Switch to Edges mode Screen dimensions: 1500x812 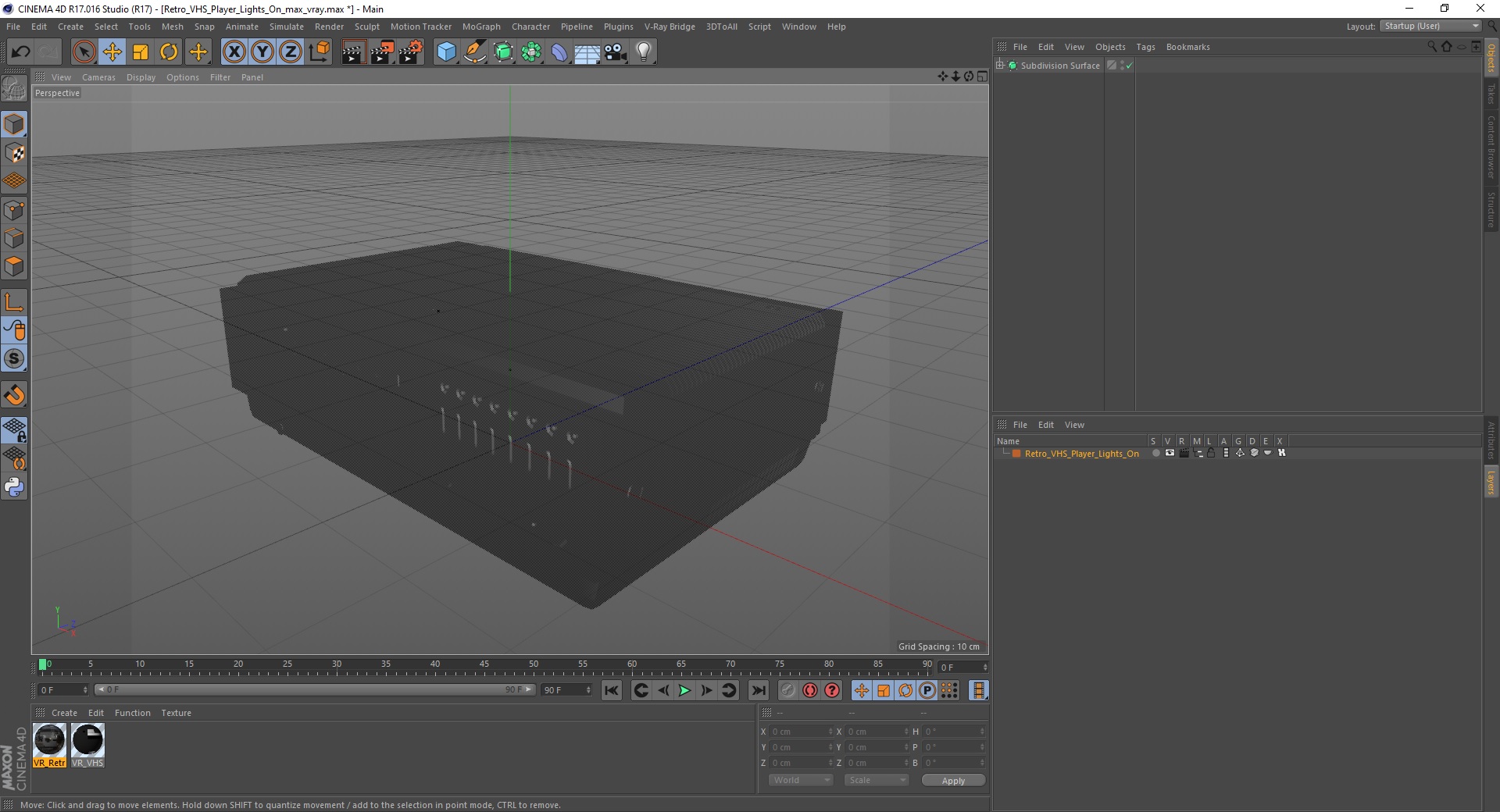pyautogui.click(x=14, y=238)
